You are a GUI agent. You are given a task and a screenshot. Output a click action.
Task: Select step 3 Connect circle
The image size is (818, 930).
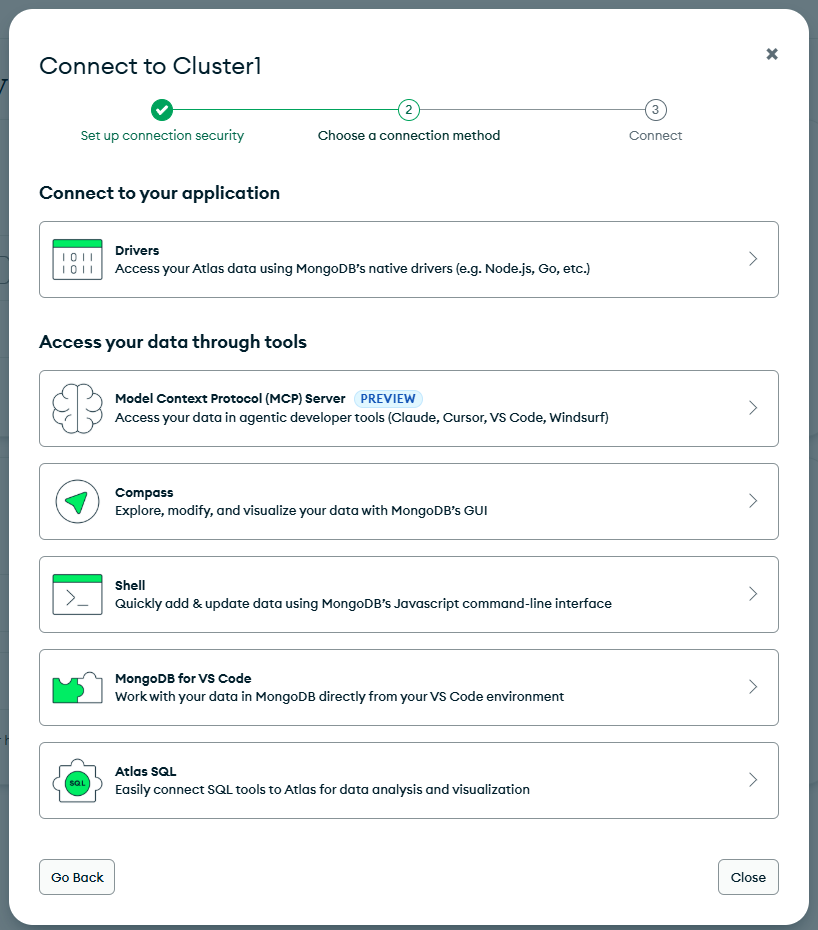click(655, 110)
